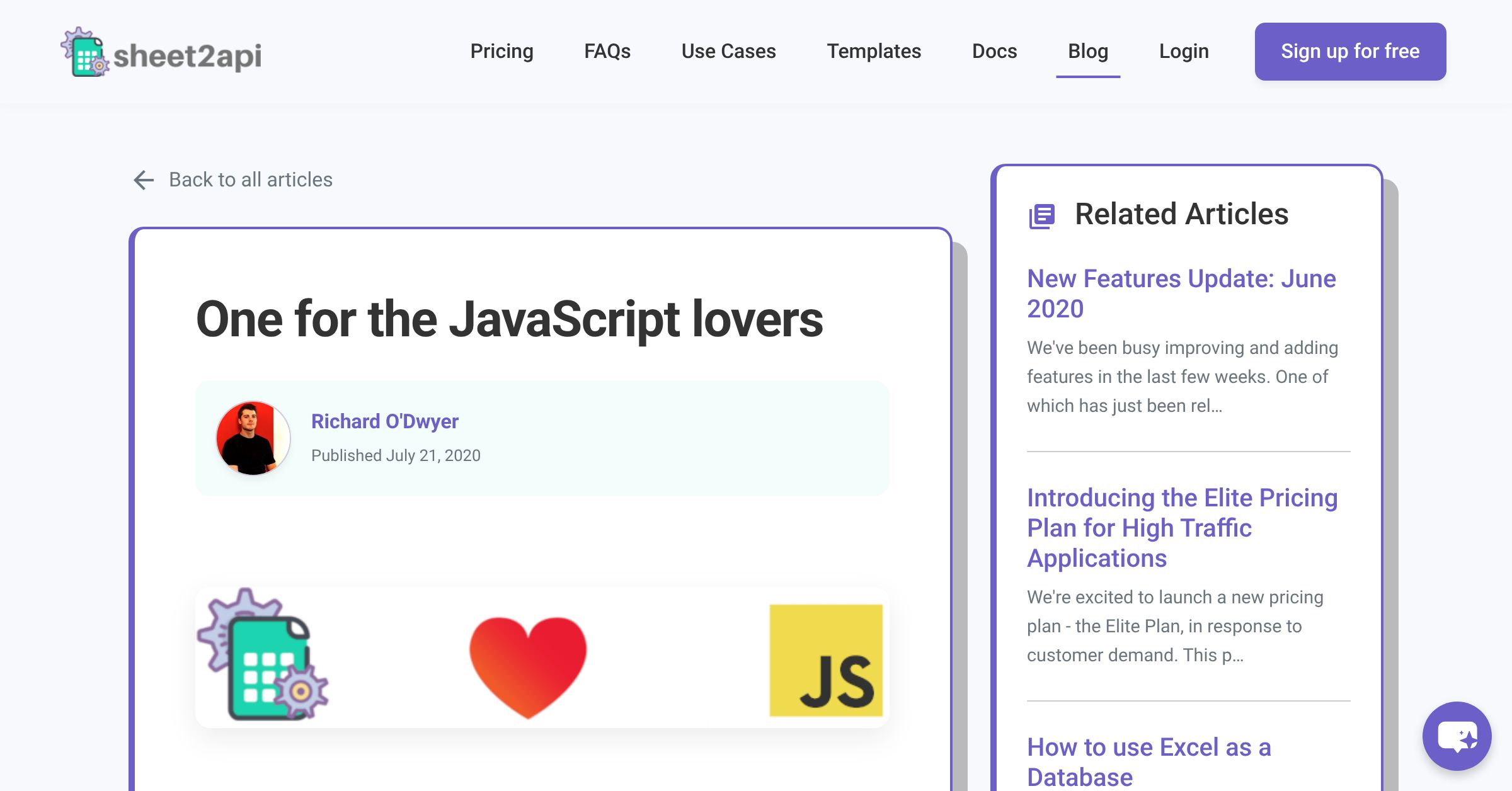
Task: Click the back arrow icon
Action: coord(144,179)
